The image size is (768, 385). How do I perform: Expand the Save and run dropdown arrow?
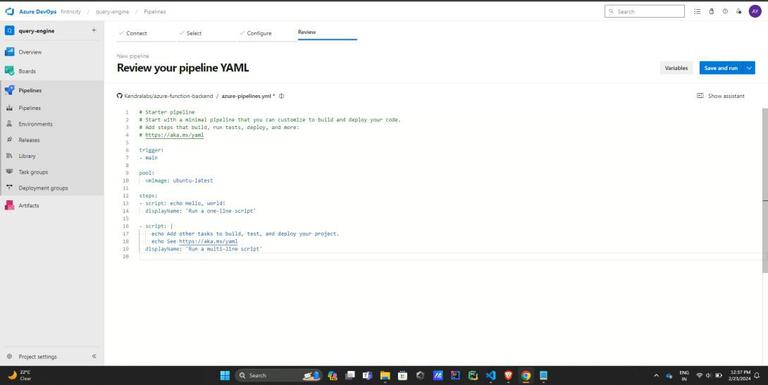[749, 68]
